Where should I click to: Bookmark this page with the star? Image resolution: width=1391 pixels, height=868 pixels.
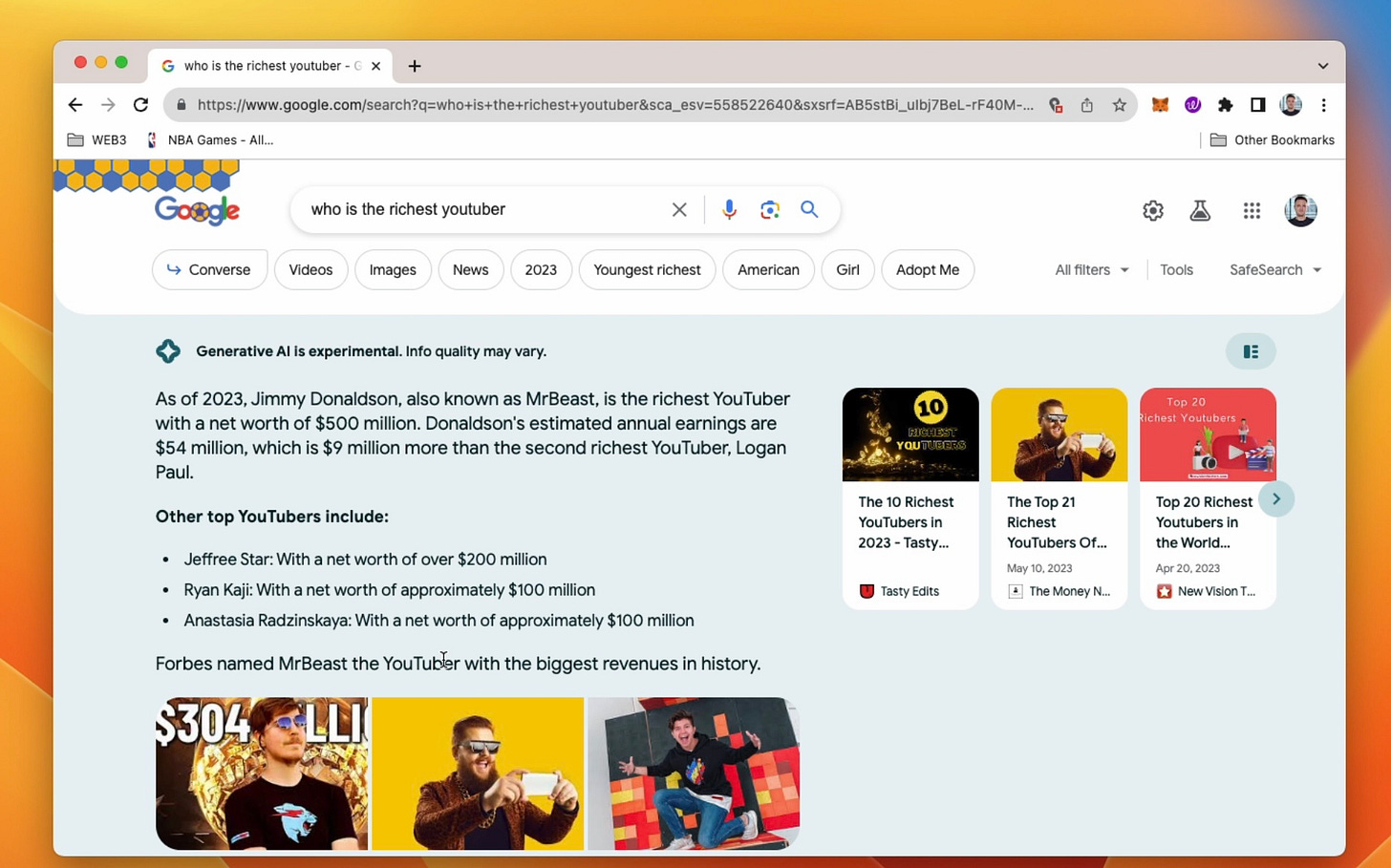pos(1120,105)
